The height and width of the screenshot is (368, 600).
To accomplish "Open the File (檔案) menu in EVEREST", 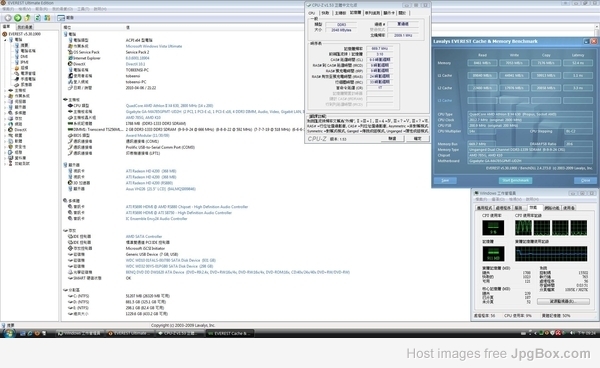I will (x=8, y=9).
